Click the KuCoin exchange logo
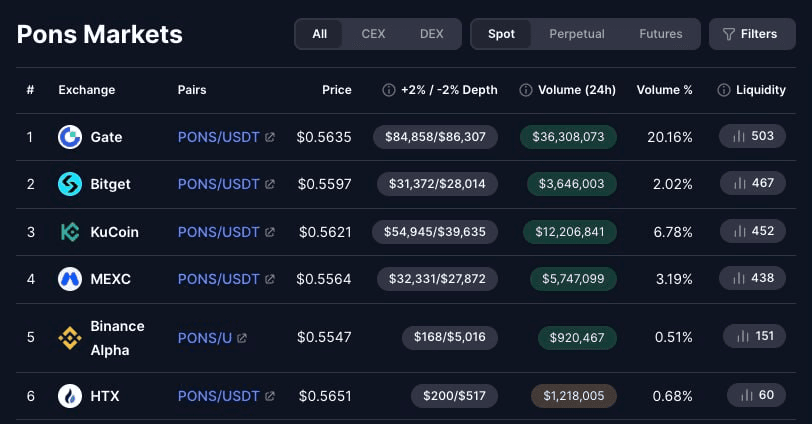Viewport: 812px width, 424px height. pos(70,232)
